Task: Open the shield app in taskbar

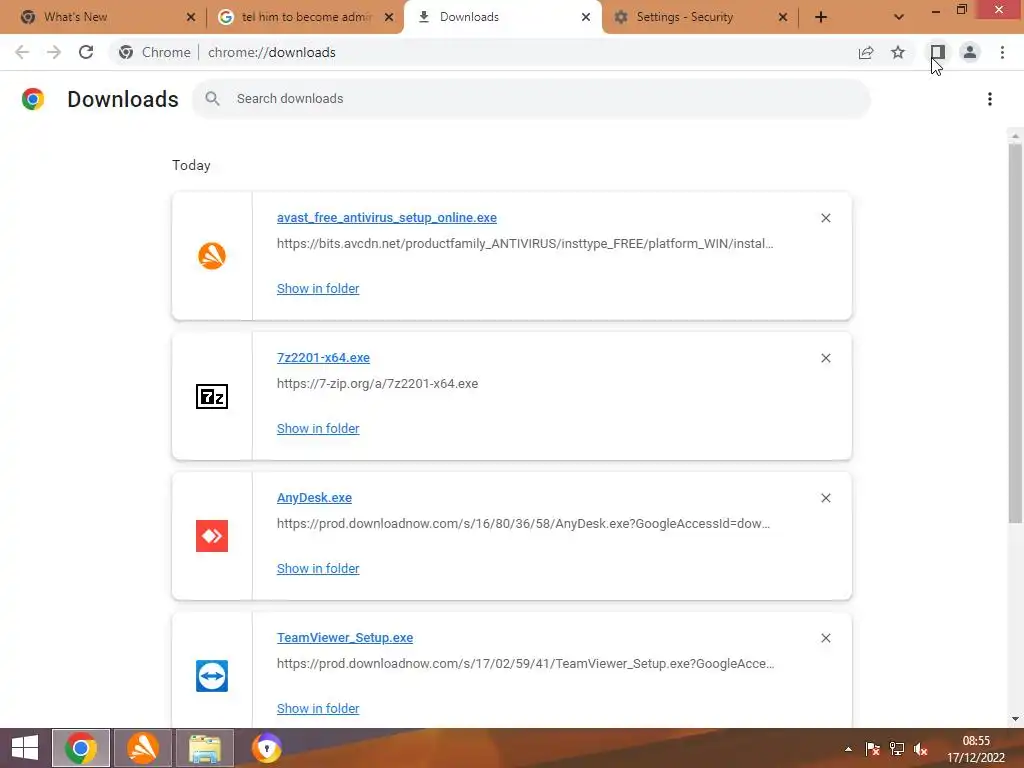Action: tap(266, 748)
